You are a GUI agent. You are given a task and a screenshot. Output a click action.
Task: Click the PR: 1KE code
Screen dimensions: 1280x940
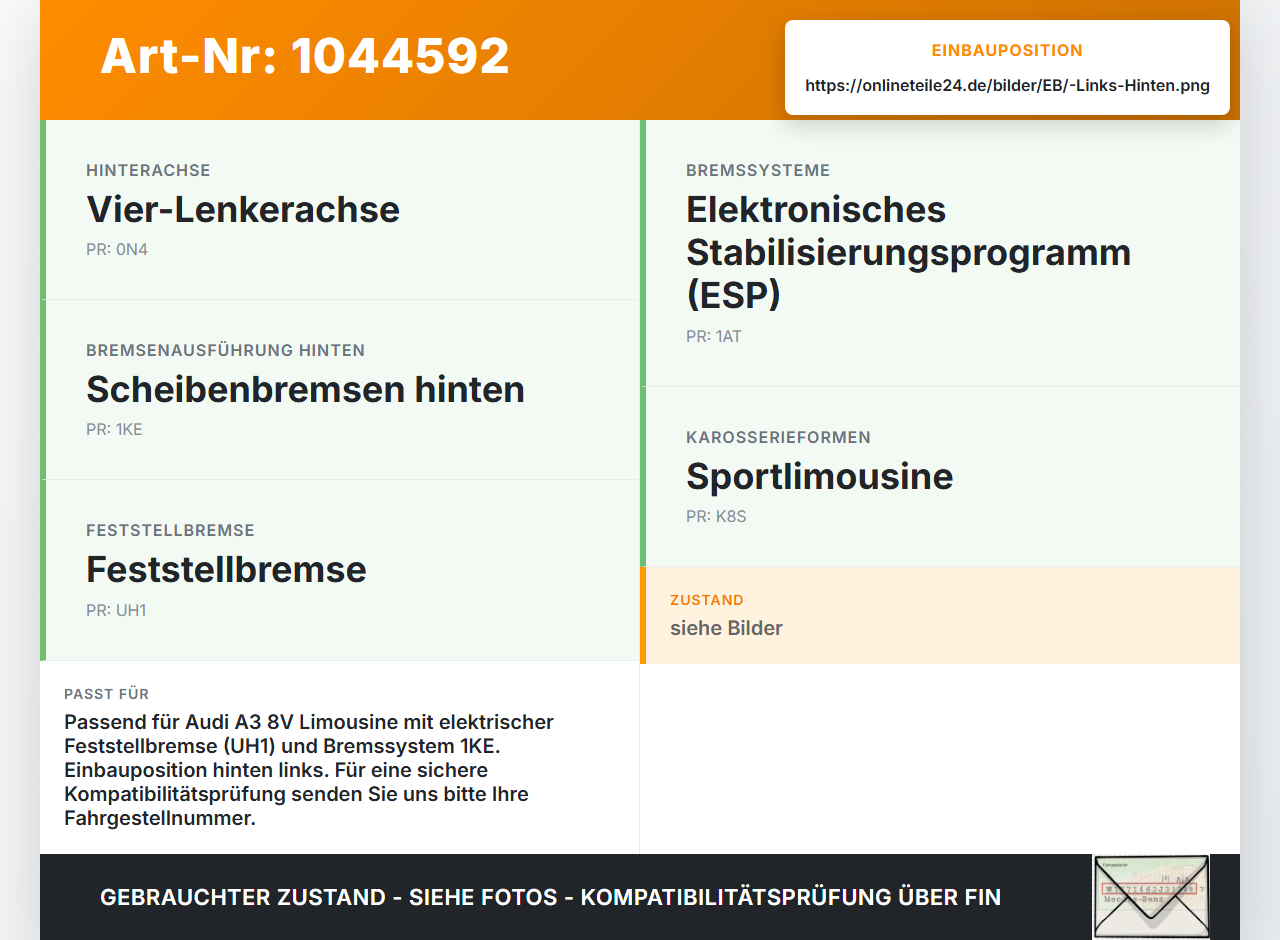(x=114, y=429)
